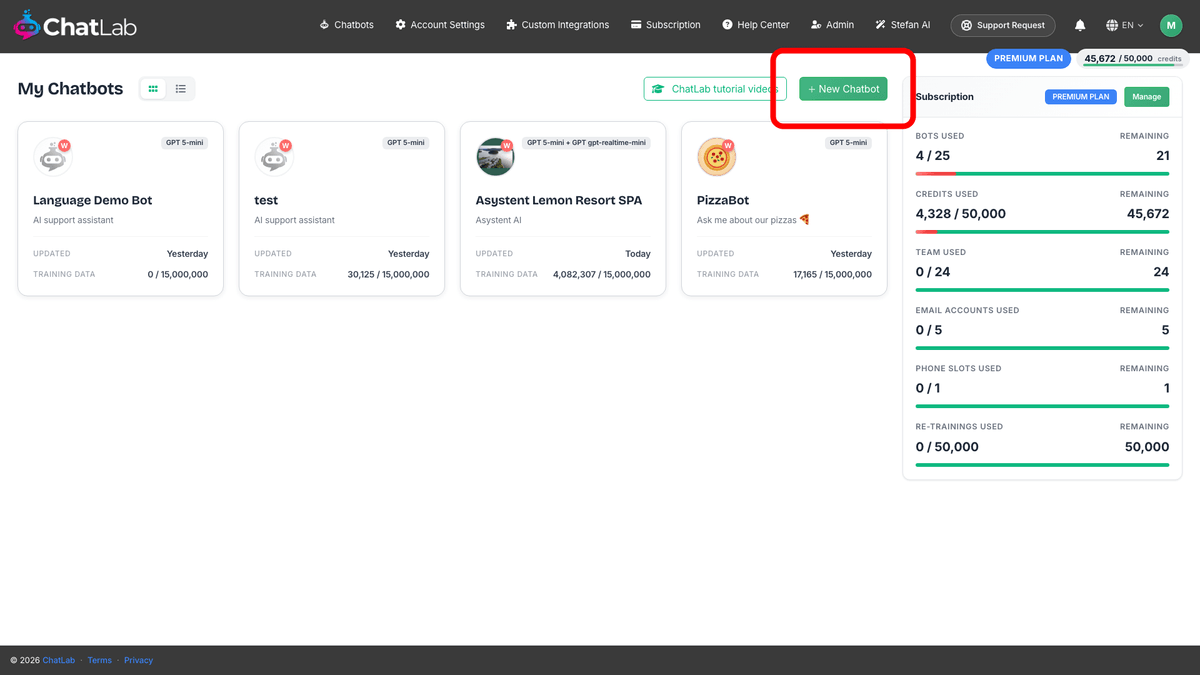The width and height of the screenshot is (1200, 675).
Task: Click the 0 / 1 phone slots value
Action: coord(928,388)
